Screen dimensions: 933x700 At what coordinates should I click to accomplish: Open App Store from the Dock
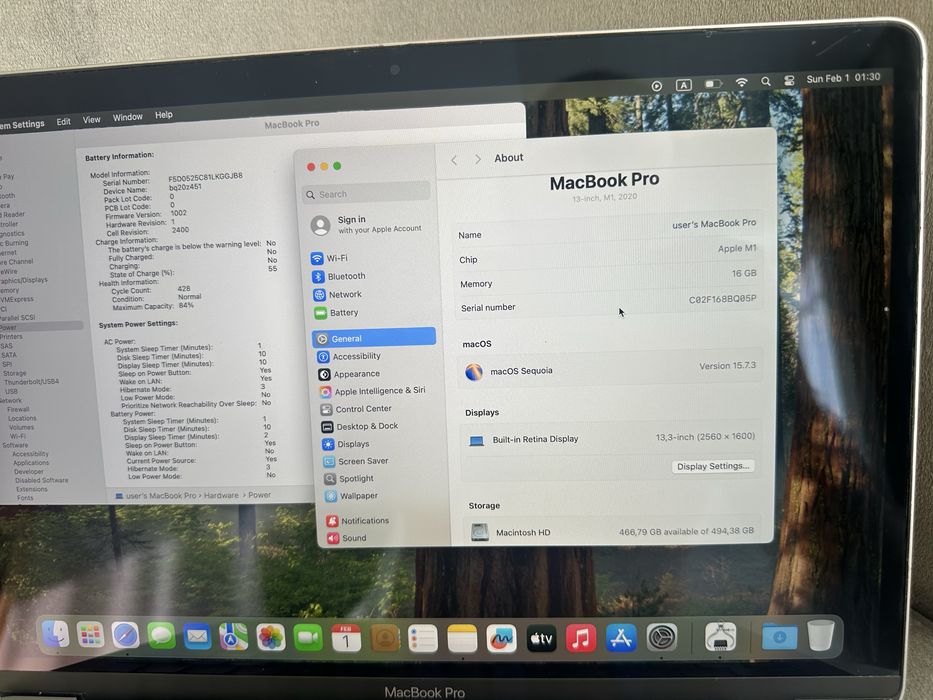point(621,638)
